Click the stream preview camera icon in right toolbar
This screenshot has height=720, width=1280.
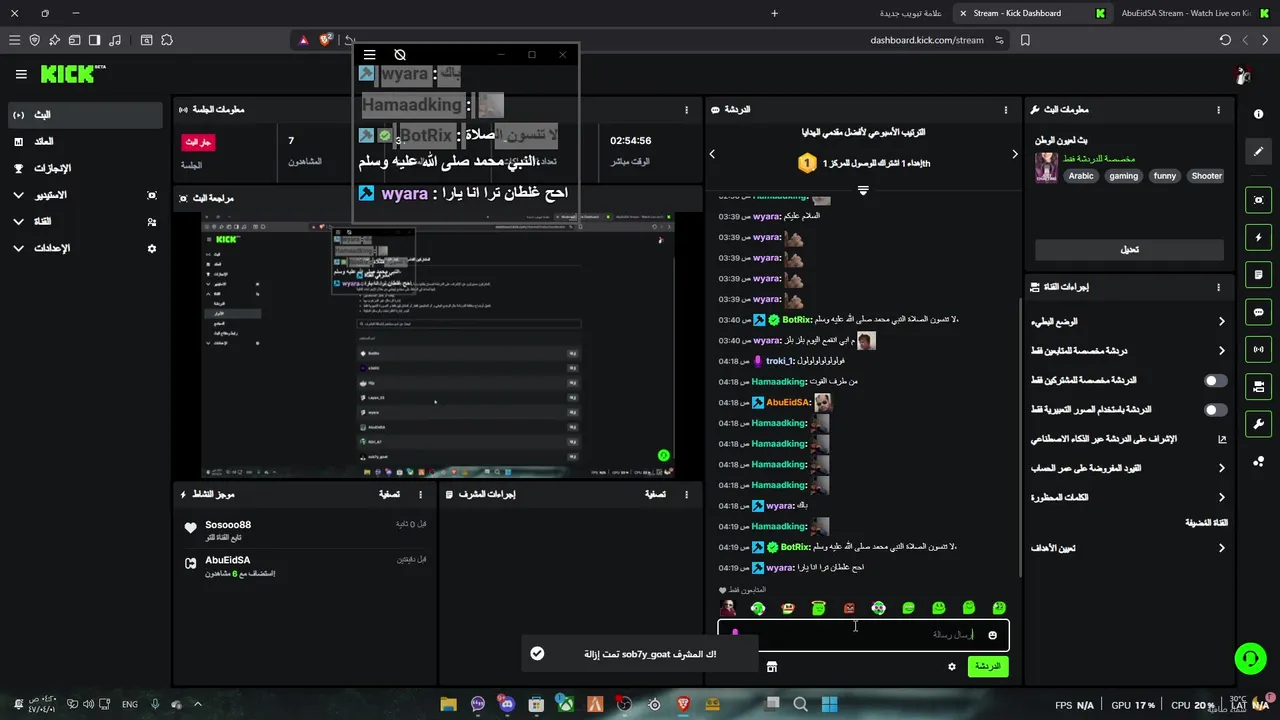(x=1258, y=200)
